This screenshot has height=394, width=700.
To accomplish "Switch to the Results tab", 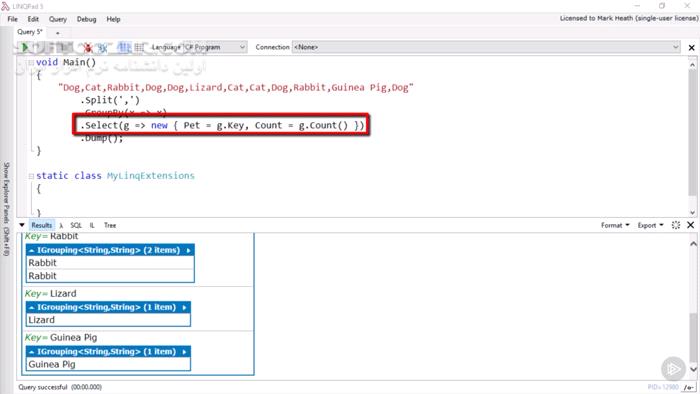I will tap(42, 225).
